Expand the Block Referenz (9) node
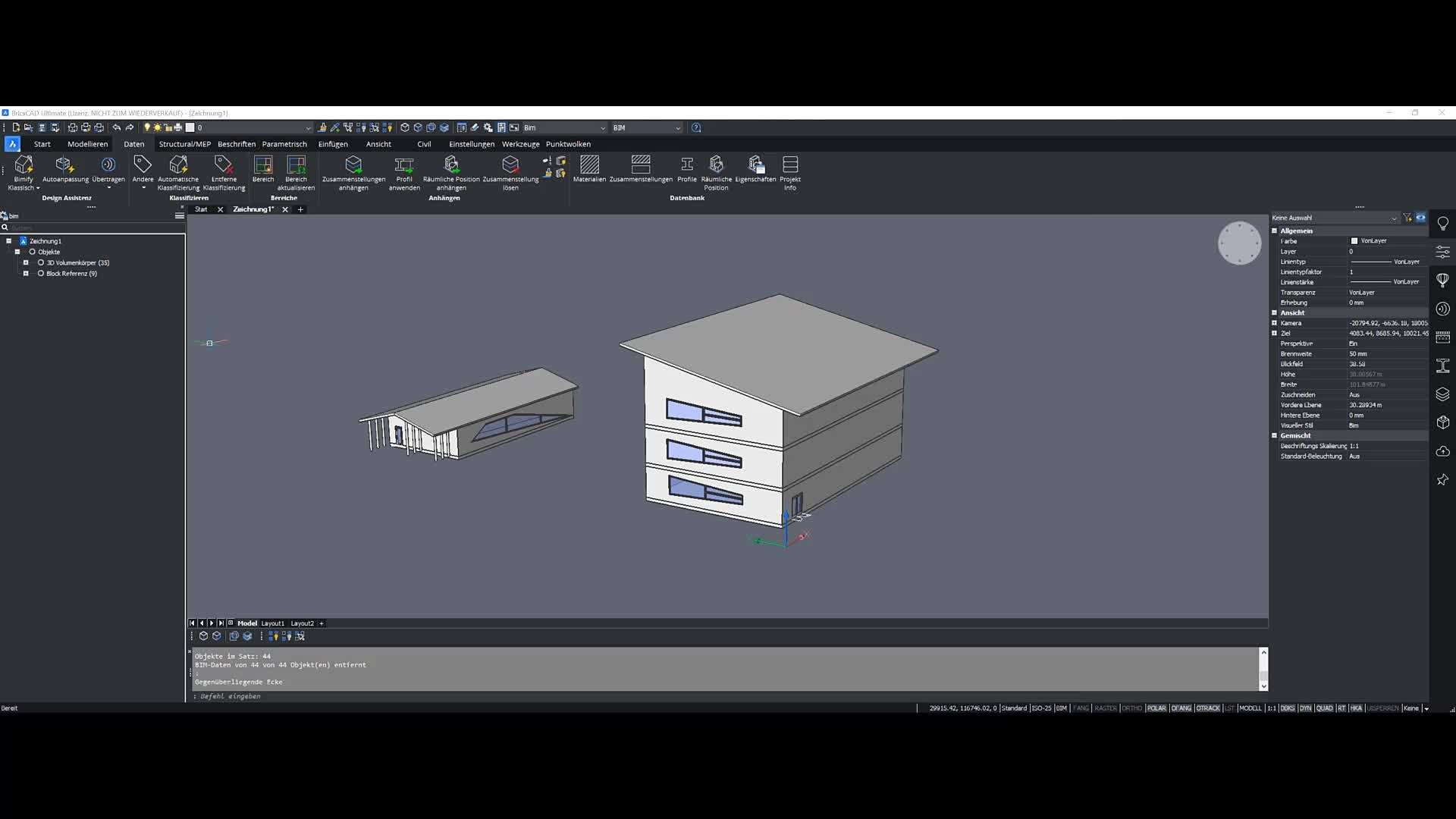 [26, 273]
